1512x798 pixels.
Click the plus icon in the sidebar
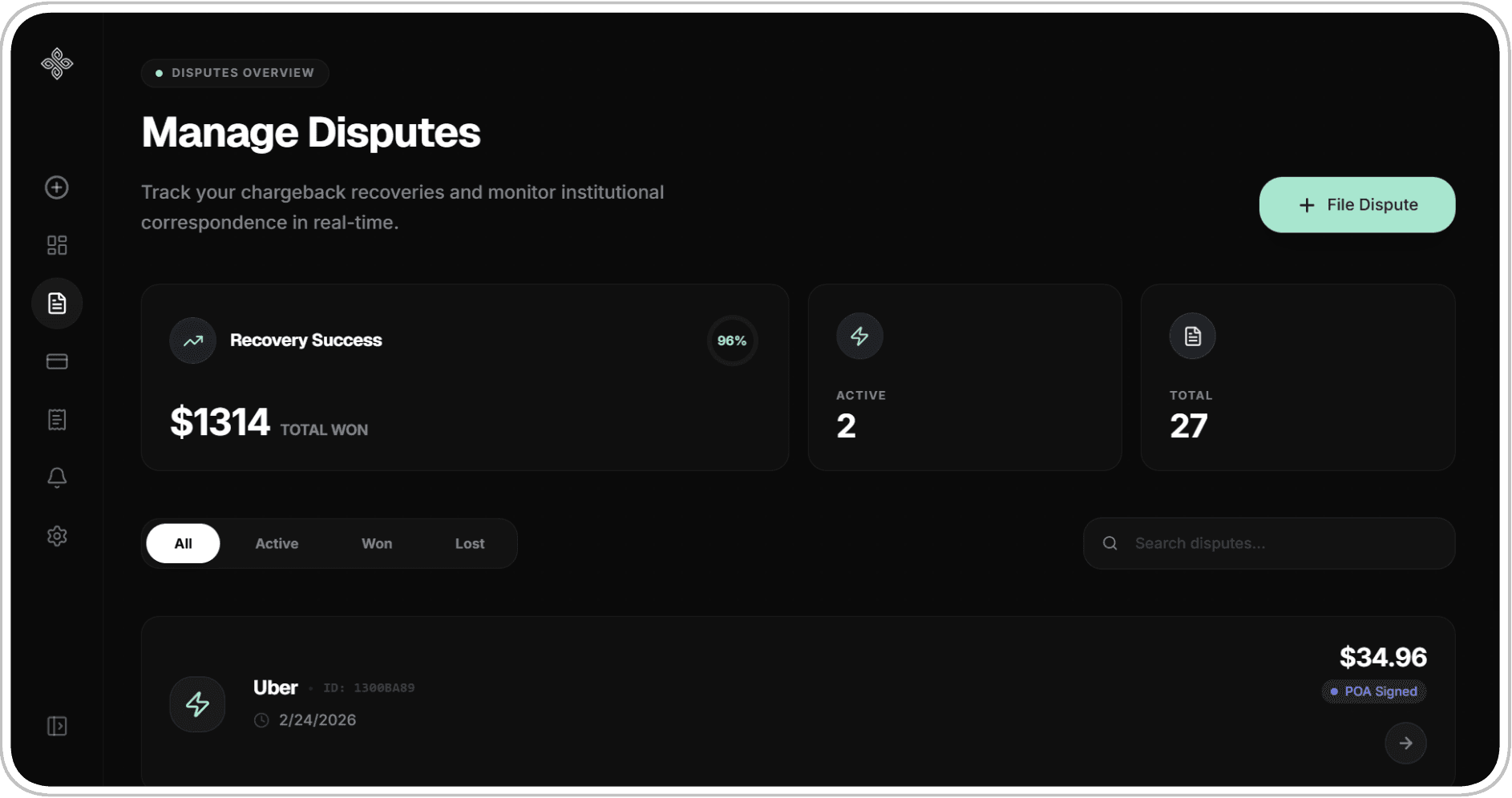pos(57,187)
